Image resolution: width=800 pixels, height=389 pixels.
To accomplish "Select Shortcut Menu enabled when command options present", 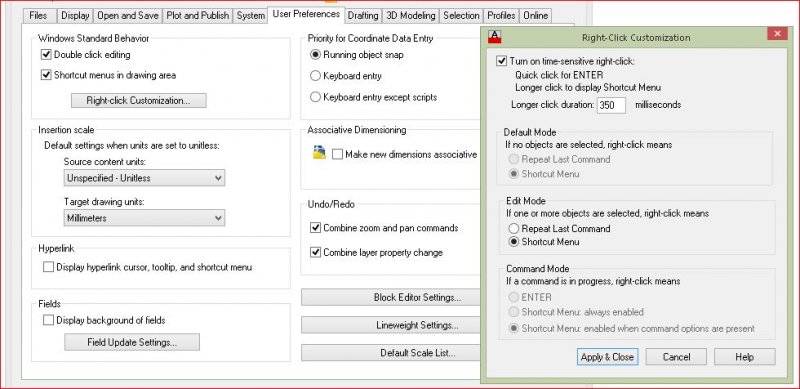I will point(514,328).
